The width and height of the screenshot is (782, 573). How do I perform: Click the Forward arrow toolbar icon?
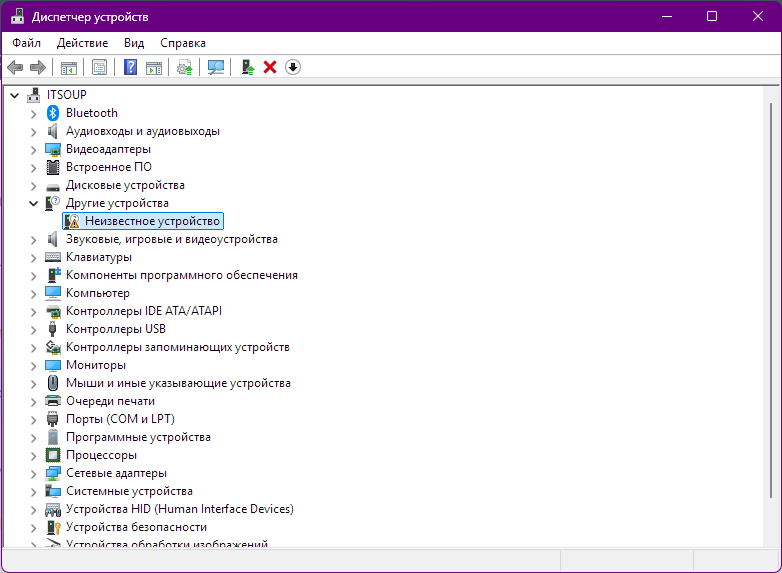(x=38, y=67)
